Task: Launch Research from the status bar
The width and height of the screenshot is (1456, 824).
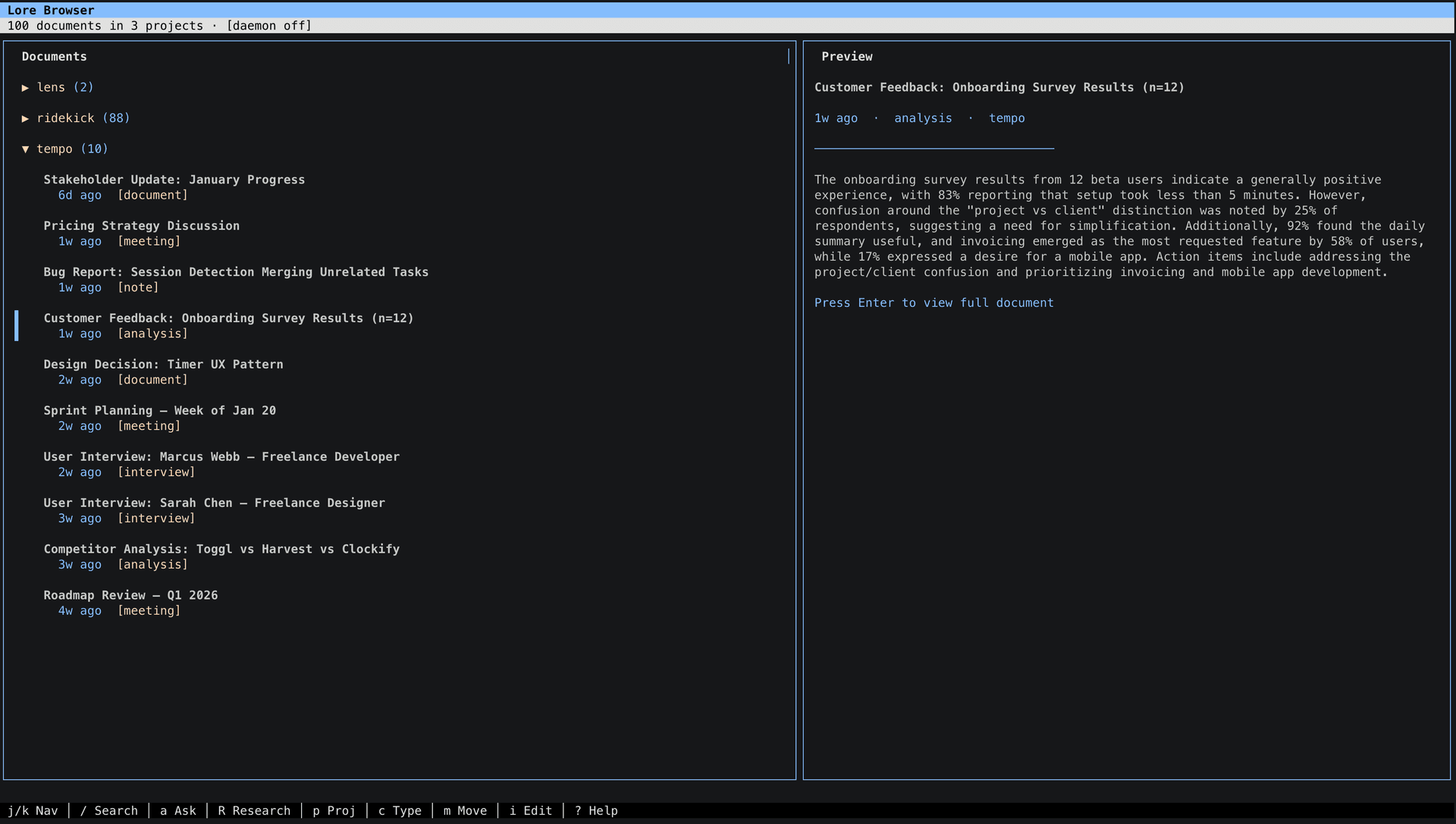Action: [x=253, y=810]
